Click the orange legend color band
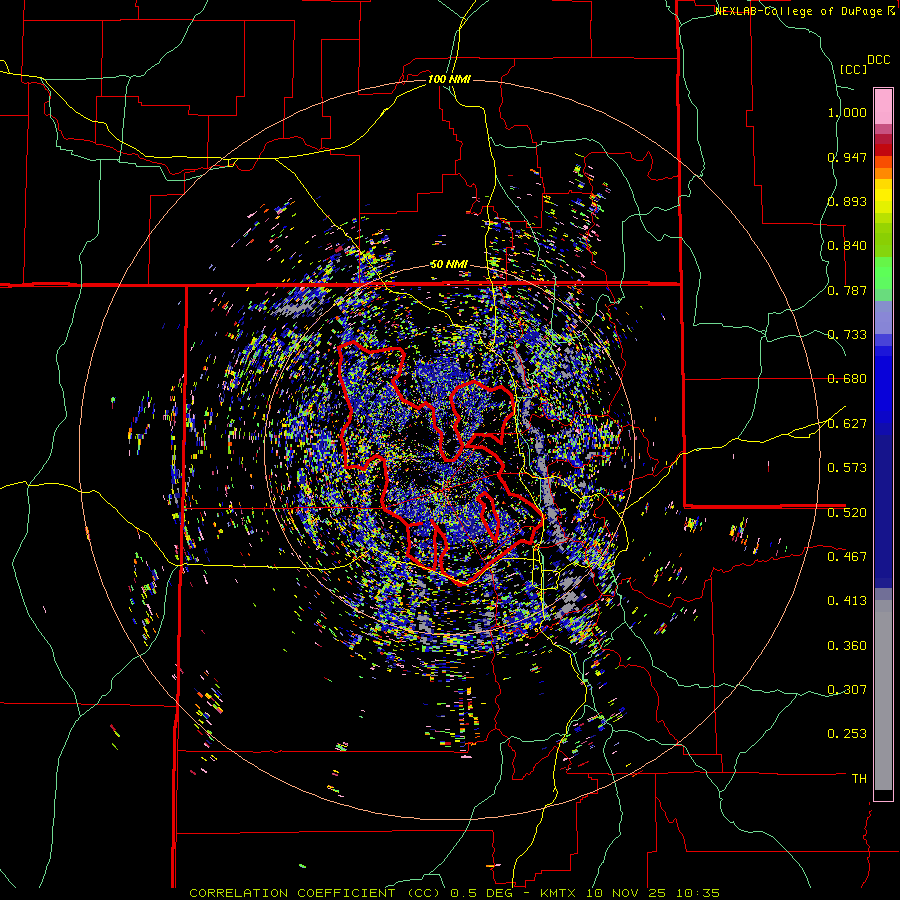The image size is (900, 900). pyautogui.click(x=883, y=173)
